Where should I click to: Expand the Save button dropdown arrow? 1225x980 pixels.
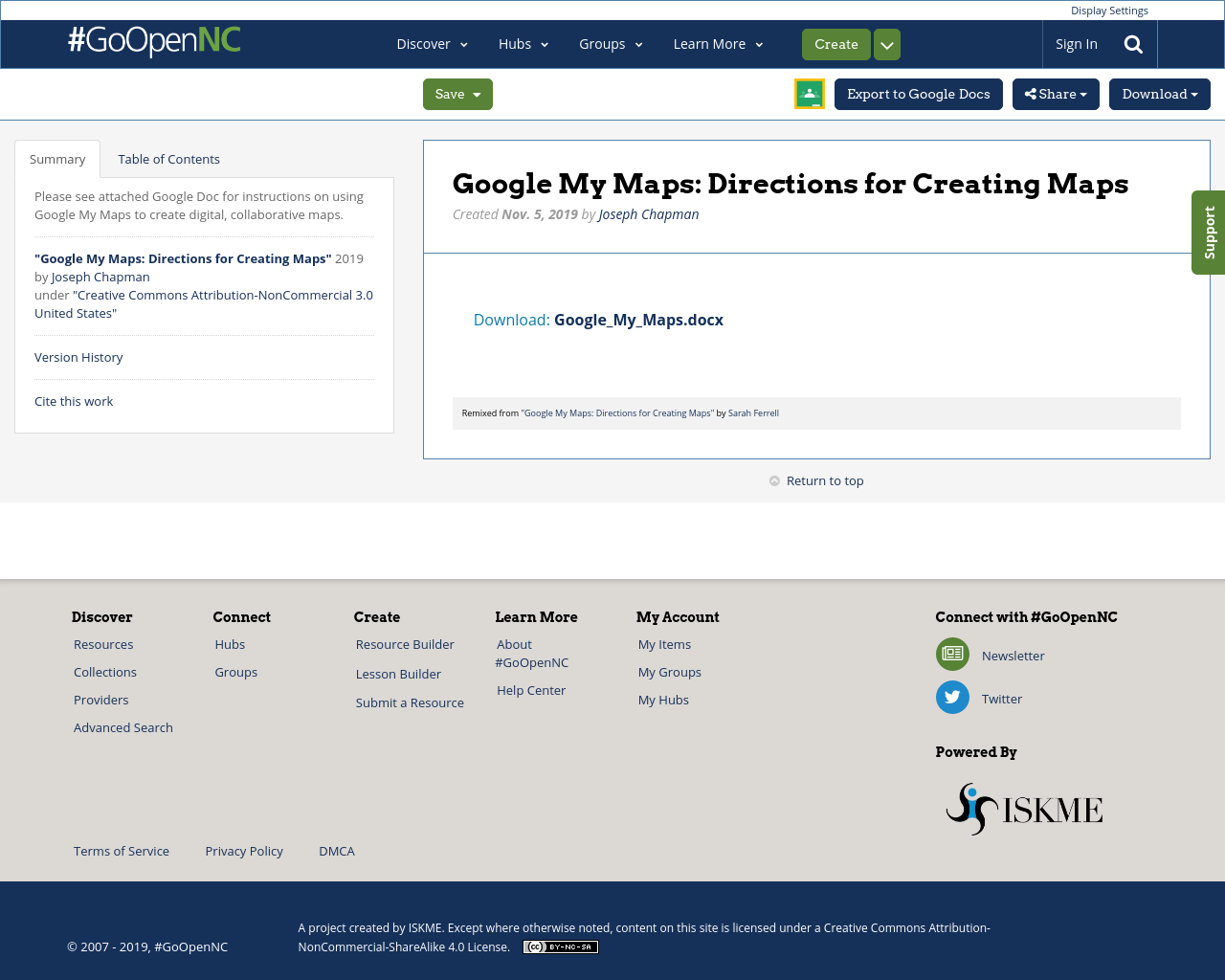476,94
